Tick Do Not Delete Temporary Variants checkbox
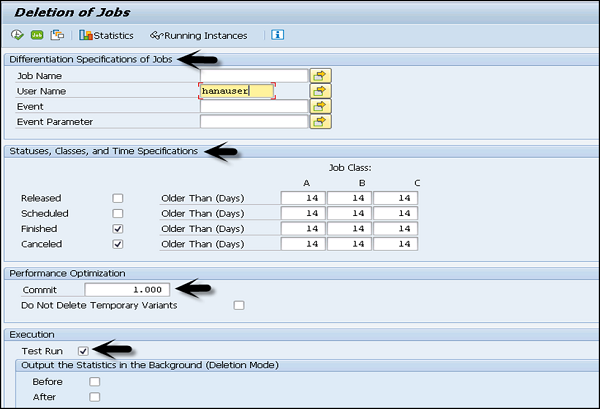 click(239, 305)
